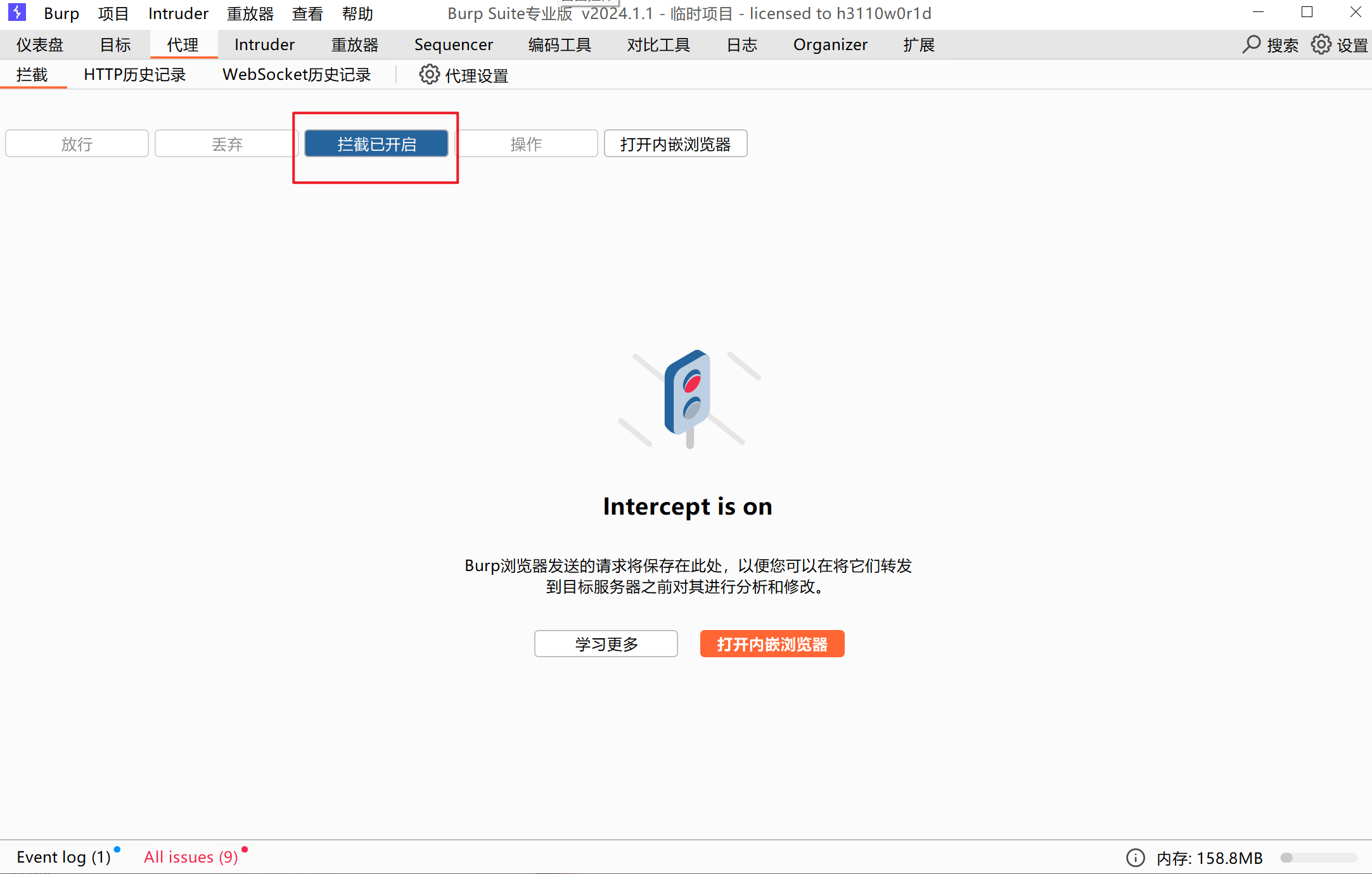Open the Burp menu
The image size is (1372, 874).
tap(61, 13)
